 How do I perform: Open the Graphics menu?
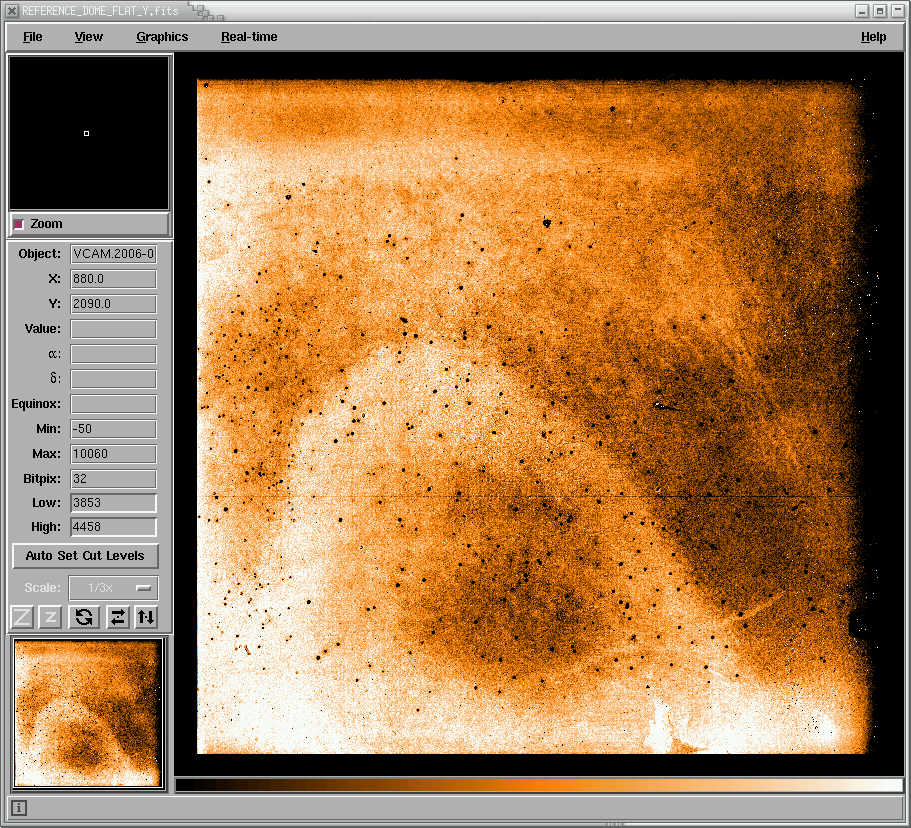click(162, 37)
